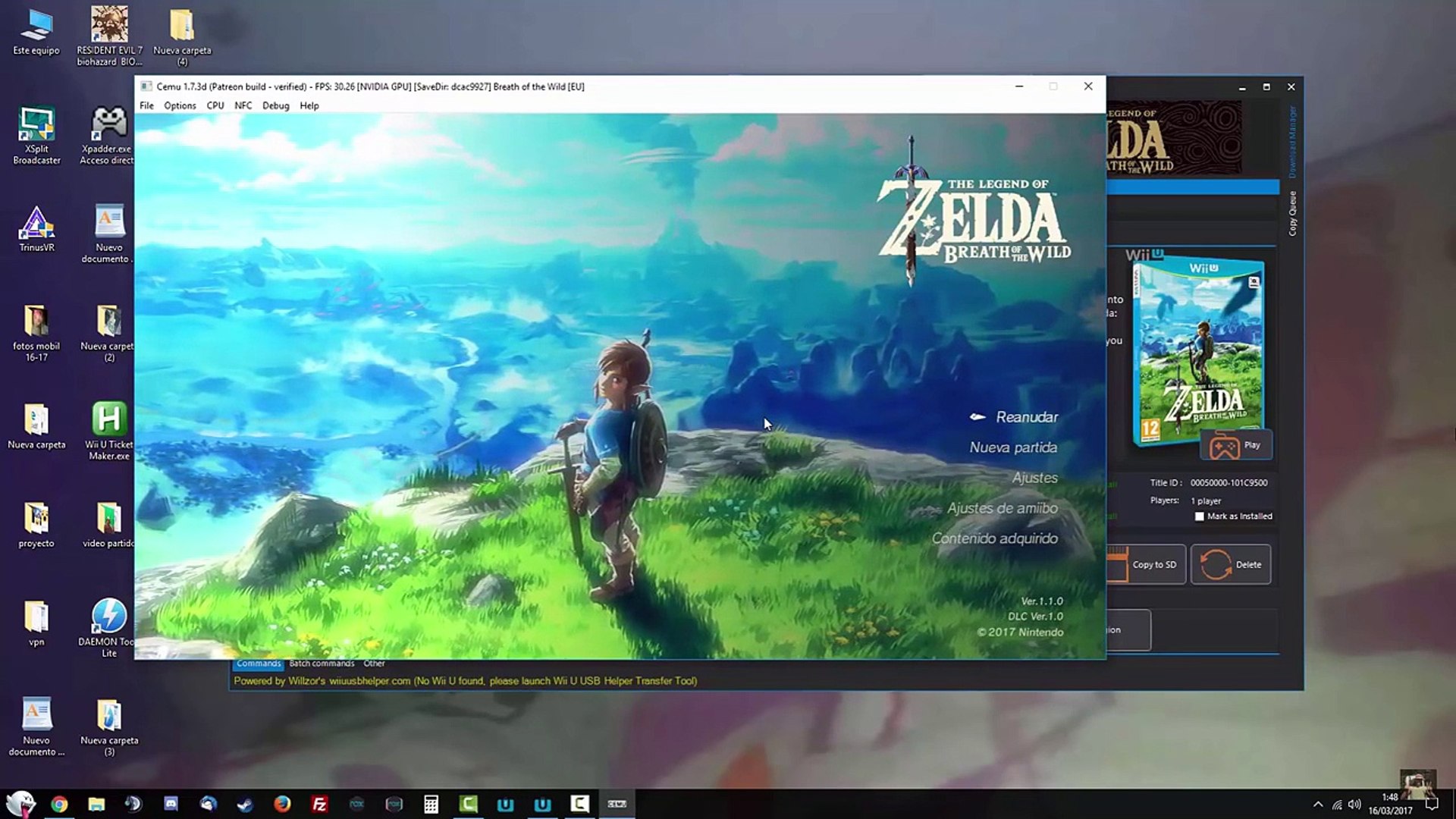Launch Steam from the taskbar
This screenshot has width=1456, height=819.
[245, 804]
